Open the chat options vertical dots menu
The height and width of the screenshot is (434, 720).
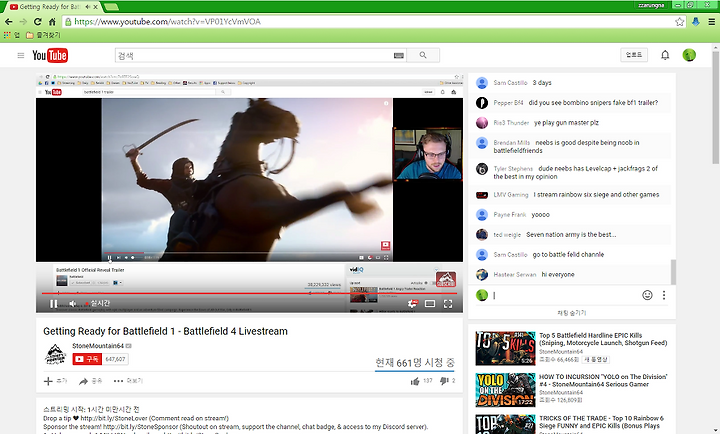tap(664, 295)
